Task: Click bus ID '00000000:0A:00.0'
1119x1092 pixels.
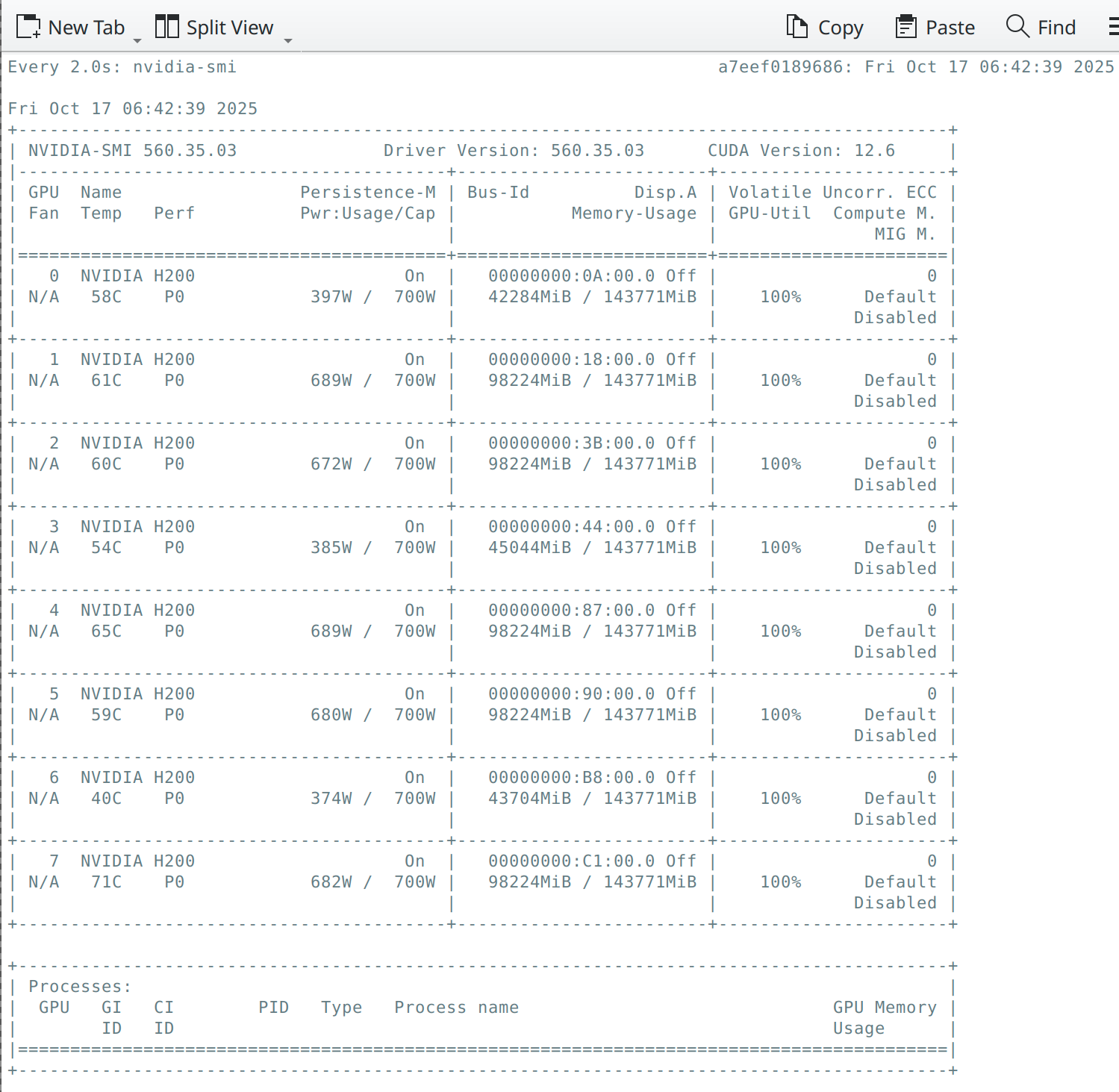Action: pyautogui.click(x=572, y=276)
